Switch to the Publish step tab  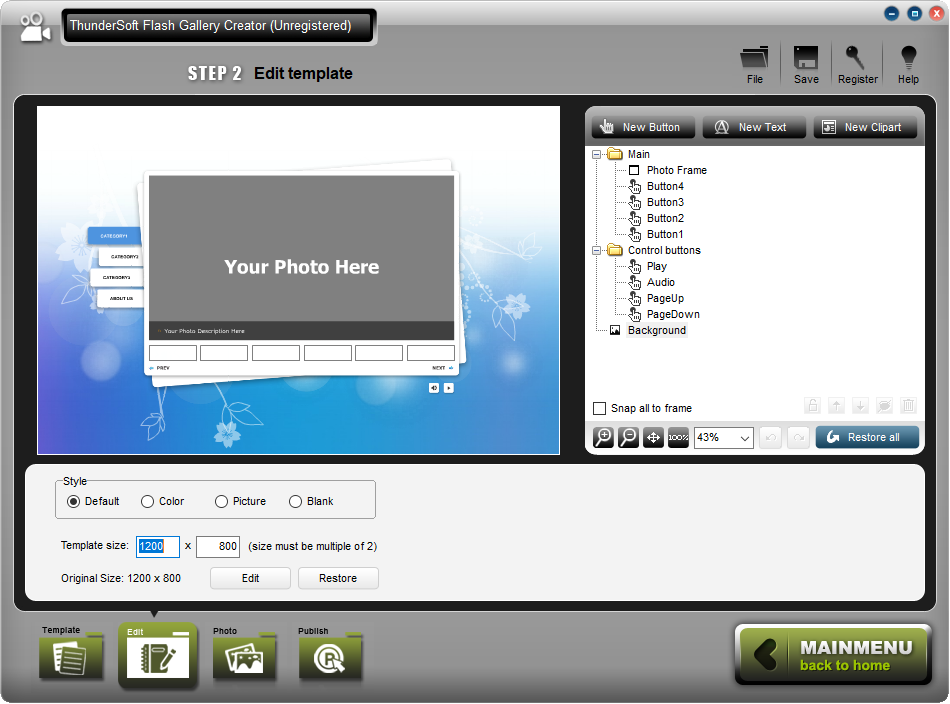(x=330, y=653)
